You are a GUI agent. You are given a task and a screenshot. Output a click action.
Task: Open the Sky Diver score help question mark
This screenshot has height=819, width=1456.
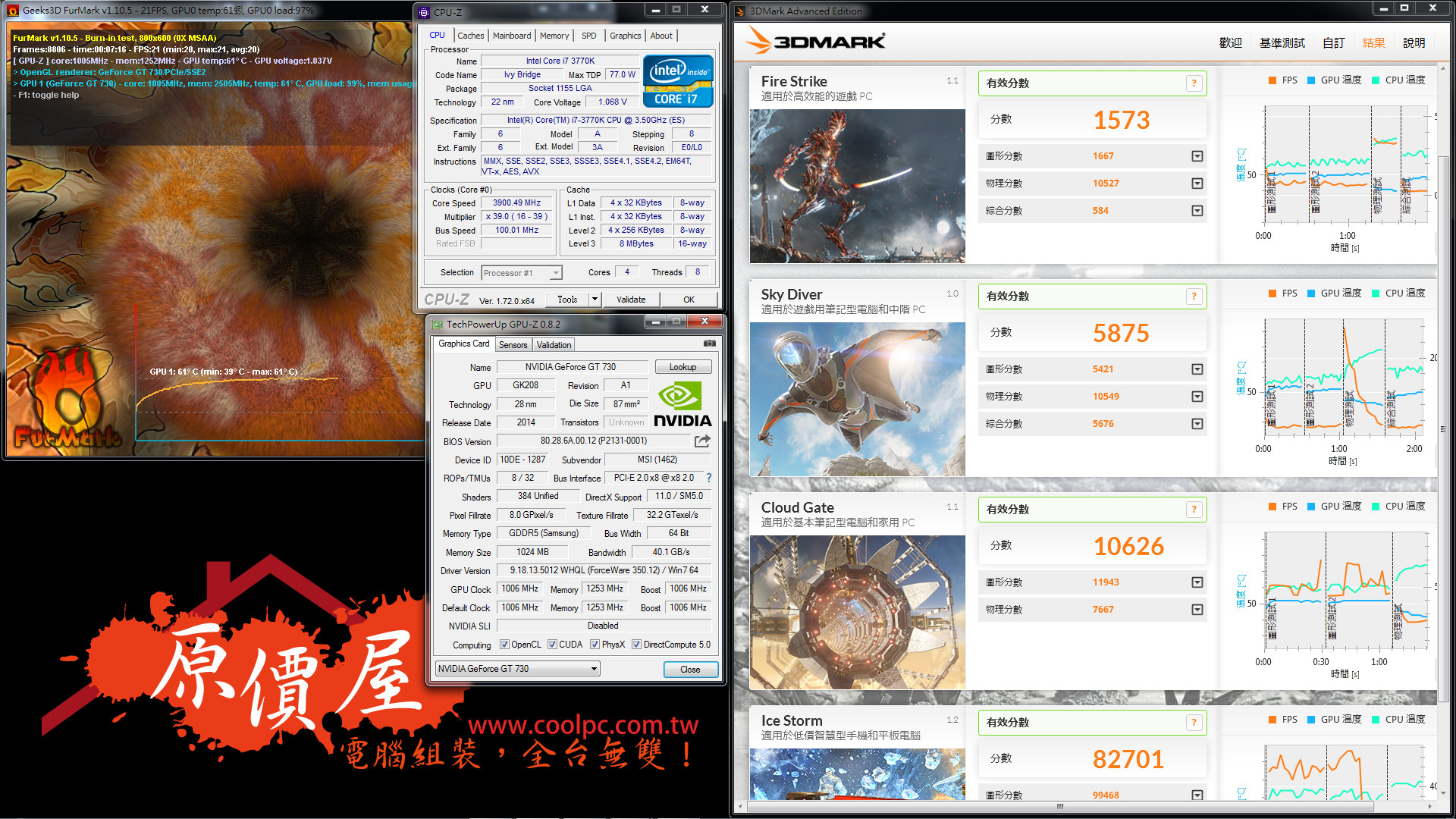point(1194,297)
